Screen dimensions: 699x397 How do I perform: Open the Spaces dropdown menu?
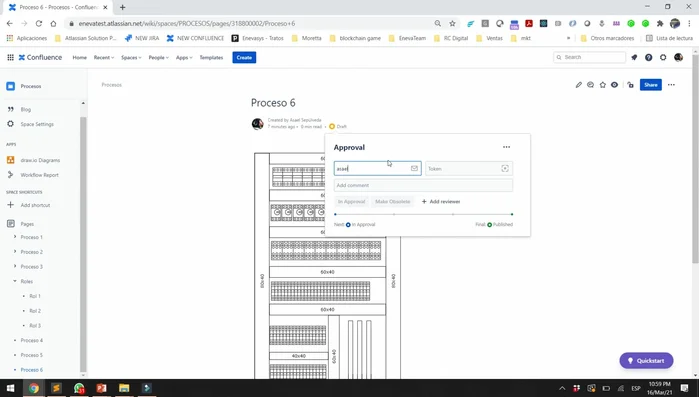click(x=131, y=57)
